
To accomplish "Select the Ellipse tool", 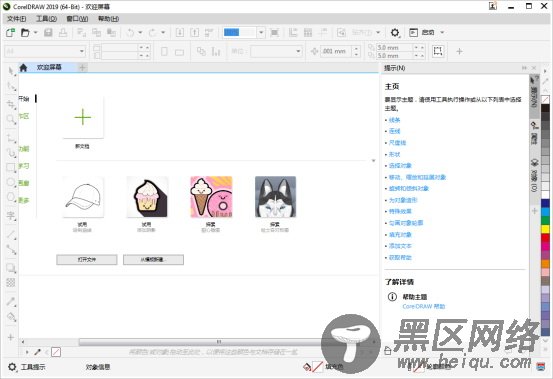I will click(x=11, y=182).
